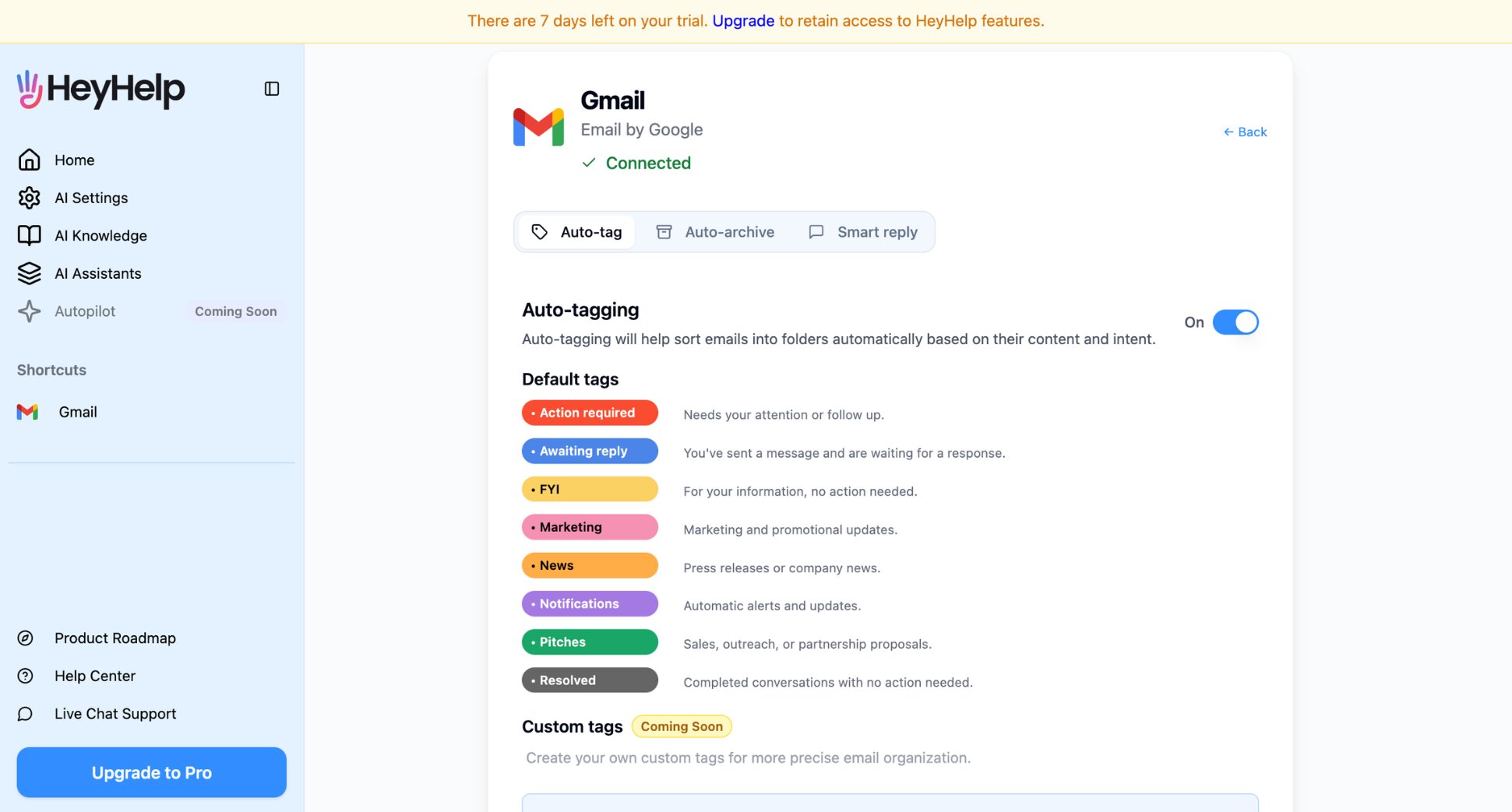Click the Autopilot sparkle icon
Screen dimensions: 1512x812
29,311
